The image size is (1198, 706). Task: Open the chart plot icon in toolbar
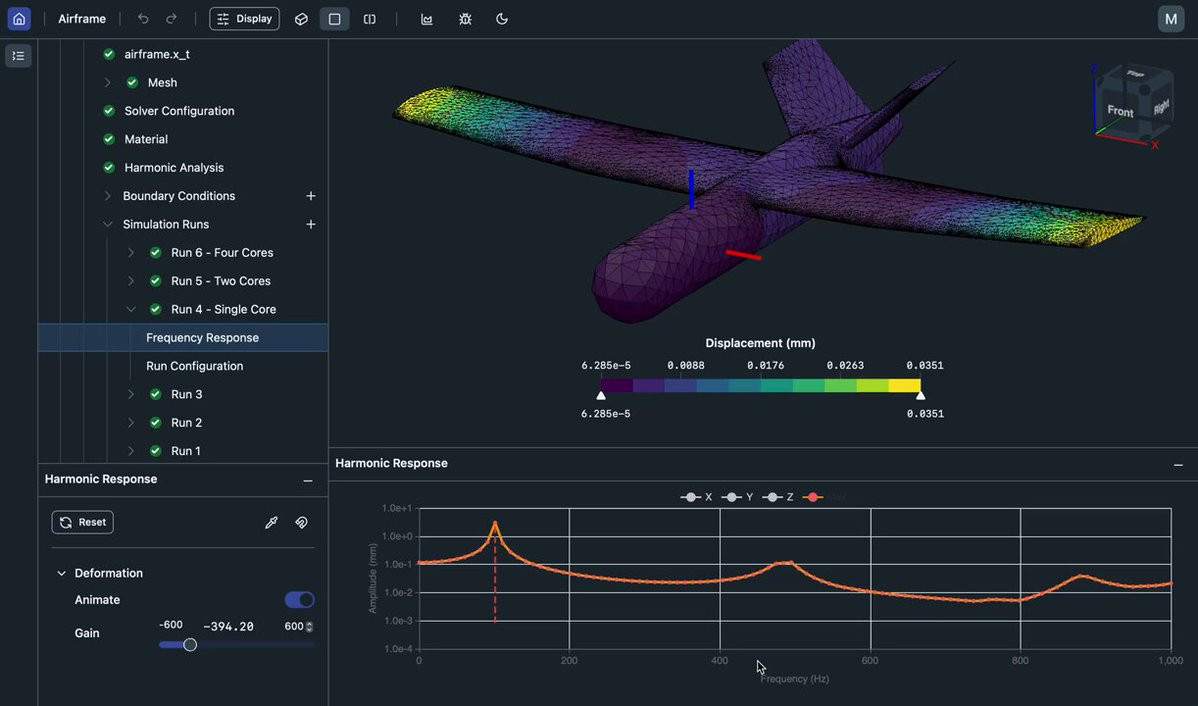(x=427, y=19)
